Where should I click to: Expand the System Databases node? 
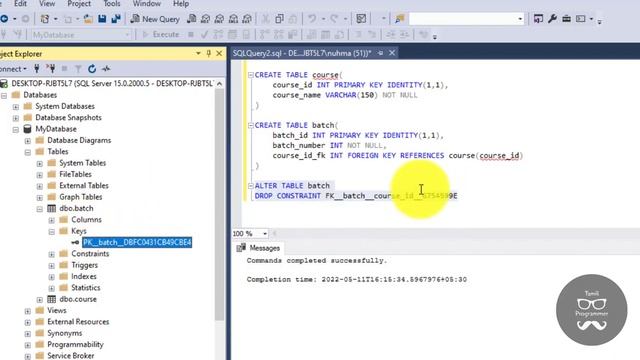[16, 107]
